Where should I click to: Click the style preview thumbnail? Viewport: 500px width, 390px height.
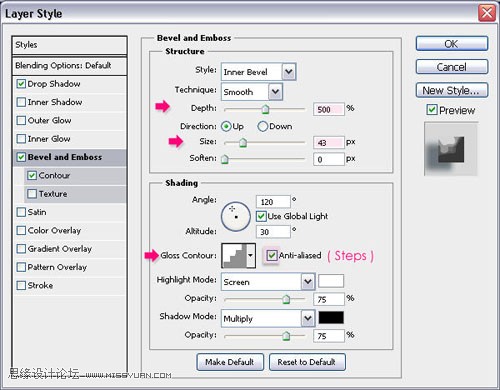(451, 149)
